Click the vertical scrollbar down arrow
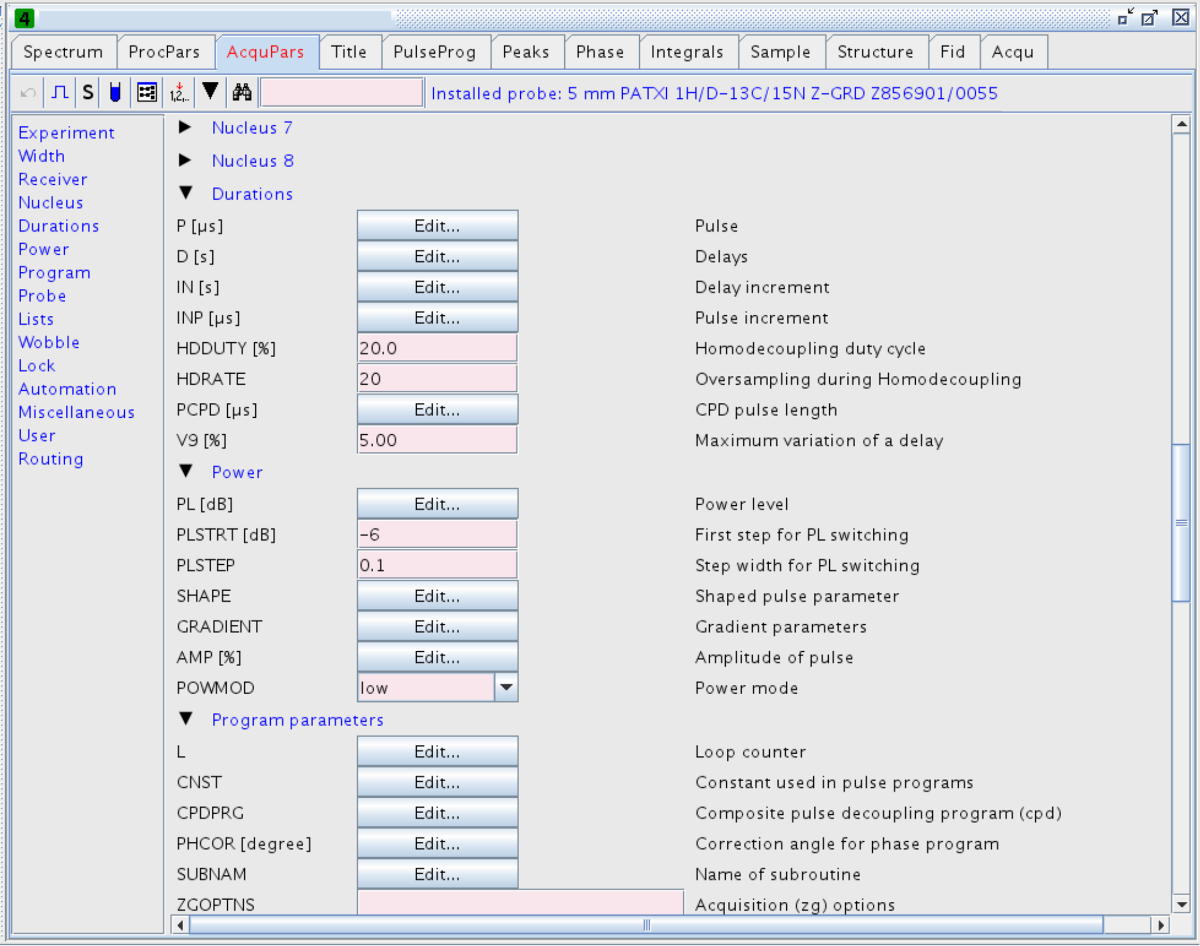The image size is (1200, 946). pos(1181,905)
